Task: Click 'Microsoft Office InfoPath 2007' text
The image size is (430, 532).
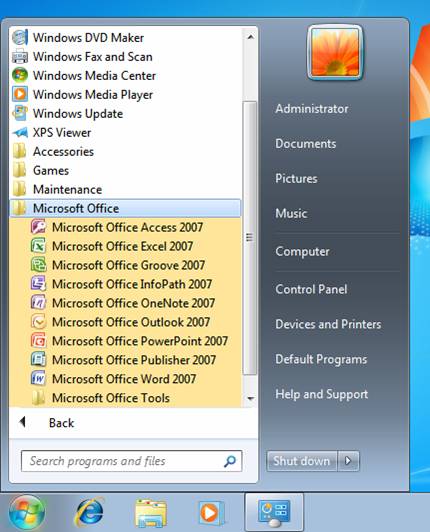Action: [132, 284]
